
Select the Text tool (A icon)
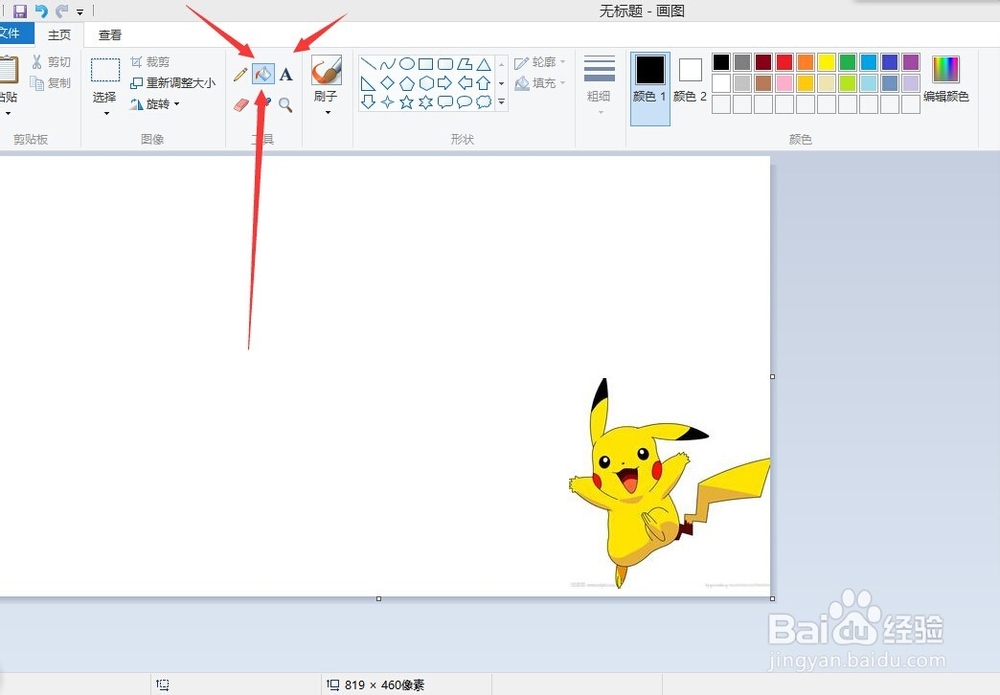286,75
